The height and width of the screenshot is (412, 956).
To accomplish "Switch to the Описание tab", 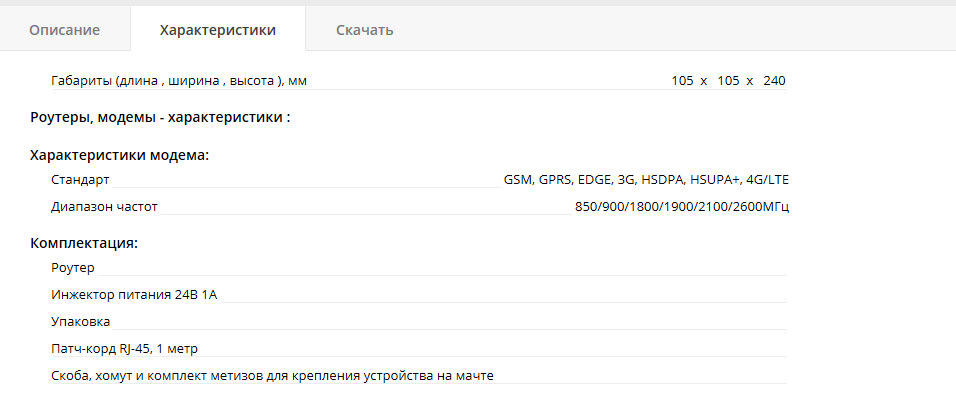I will pos(65,30).
